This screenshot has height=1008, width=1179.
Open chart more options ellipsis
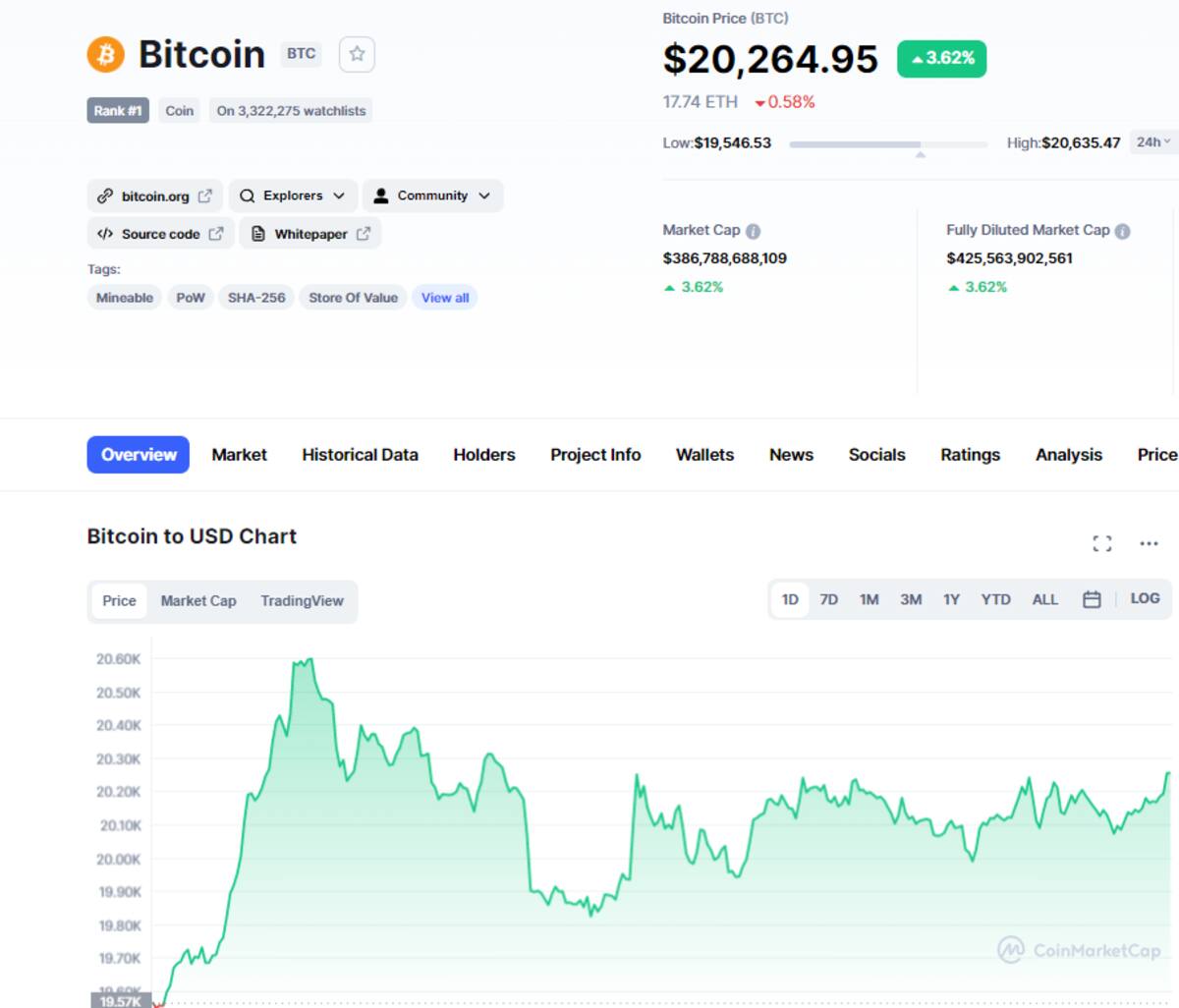[x=1149, y=543]
